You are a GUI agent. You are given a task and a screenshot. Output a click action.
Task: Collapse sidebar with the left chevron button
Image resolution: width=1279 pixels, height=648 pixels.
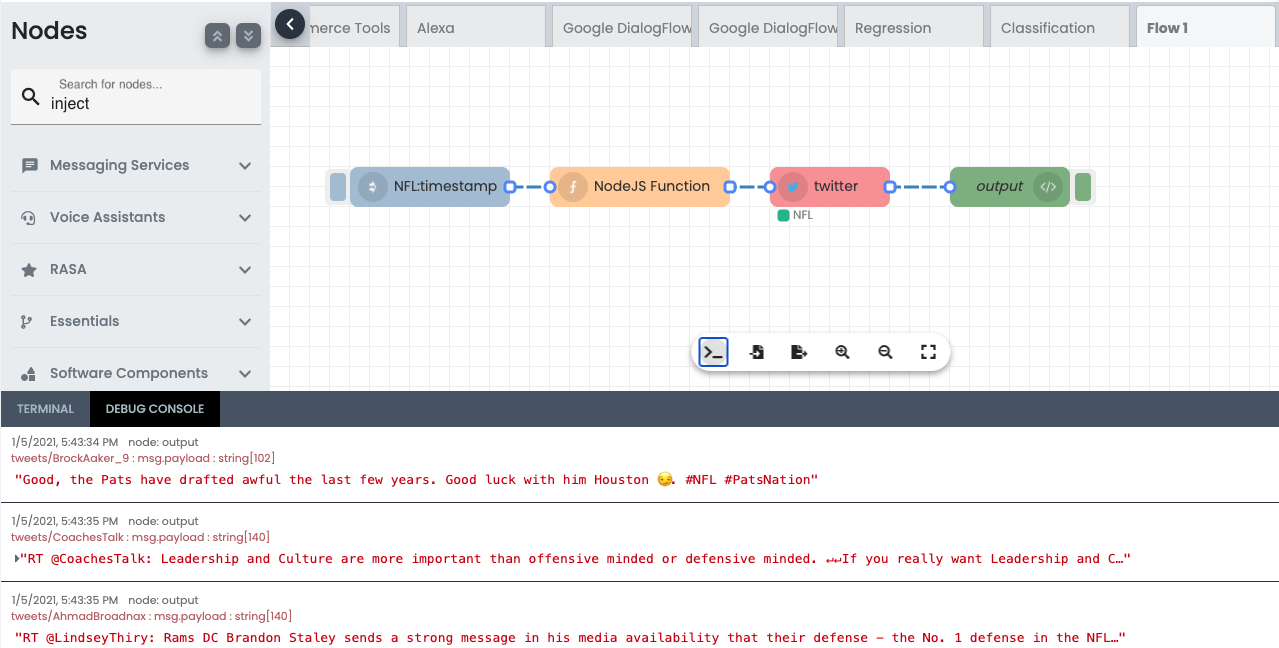[289, 23]
